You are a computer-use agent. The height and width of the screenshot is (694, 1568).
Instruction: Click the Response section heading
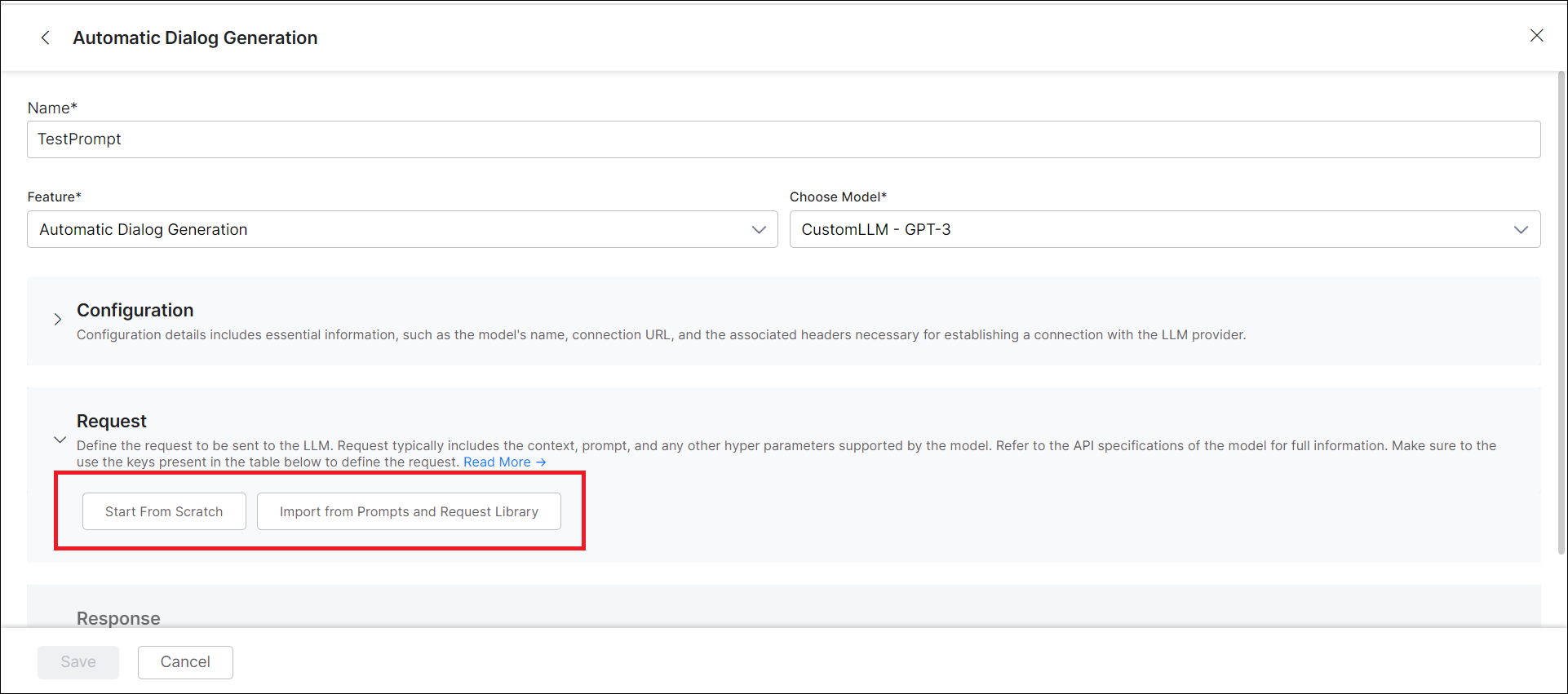118,618
